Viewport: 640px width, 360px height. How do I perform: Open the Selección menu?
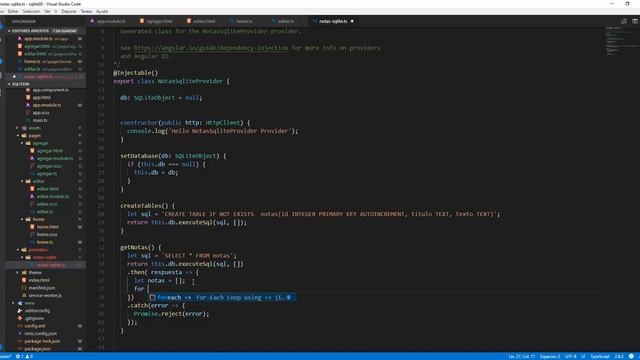(x=31, y=11)
